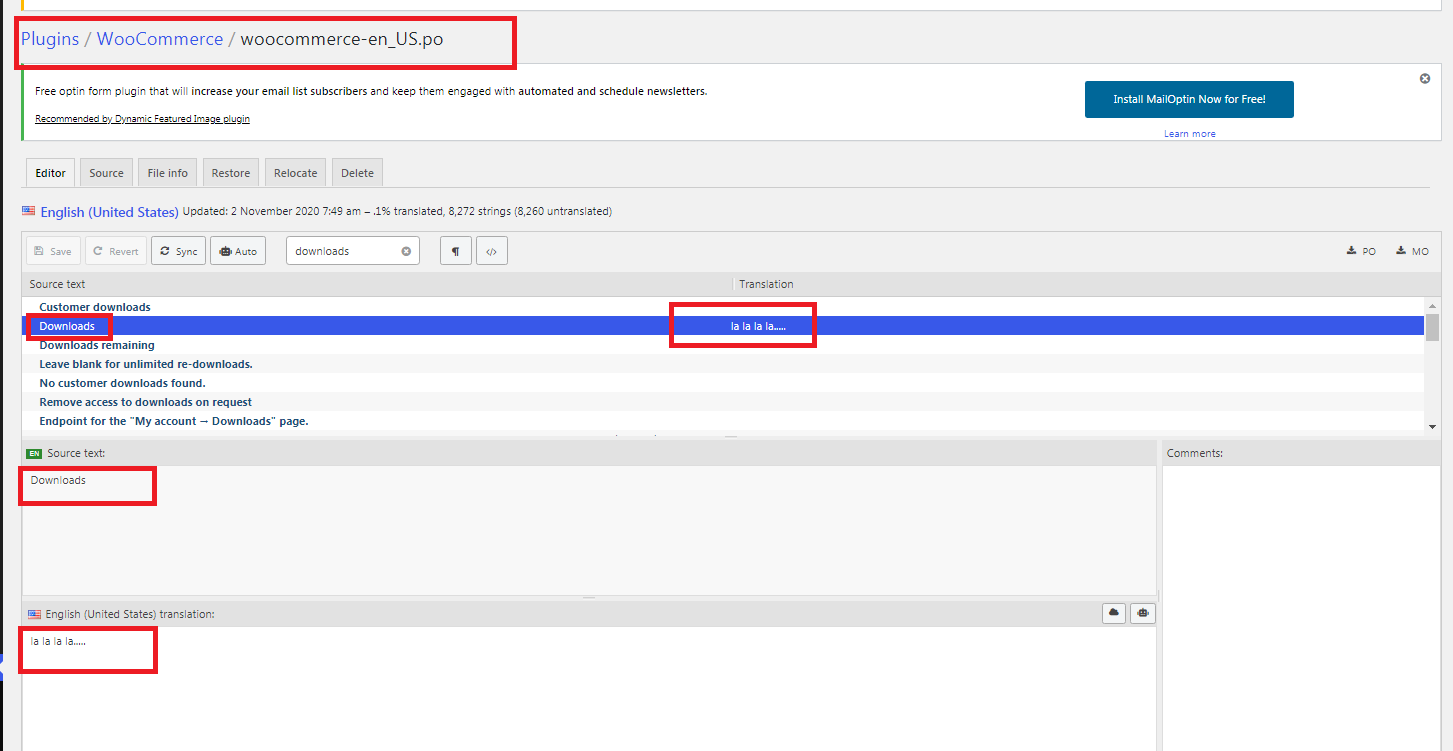Click the Sync button

click(x=178, y=251)
